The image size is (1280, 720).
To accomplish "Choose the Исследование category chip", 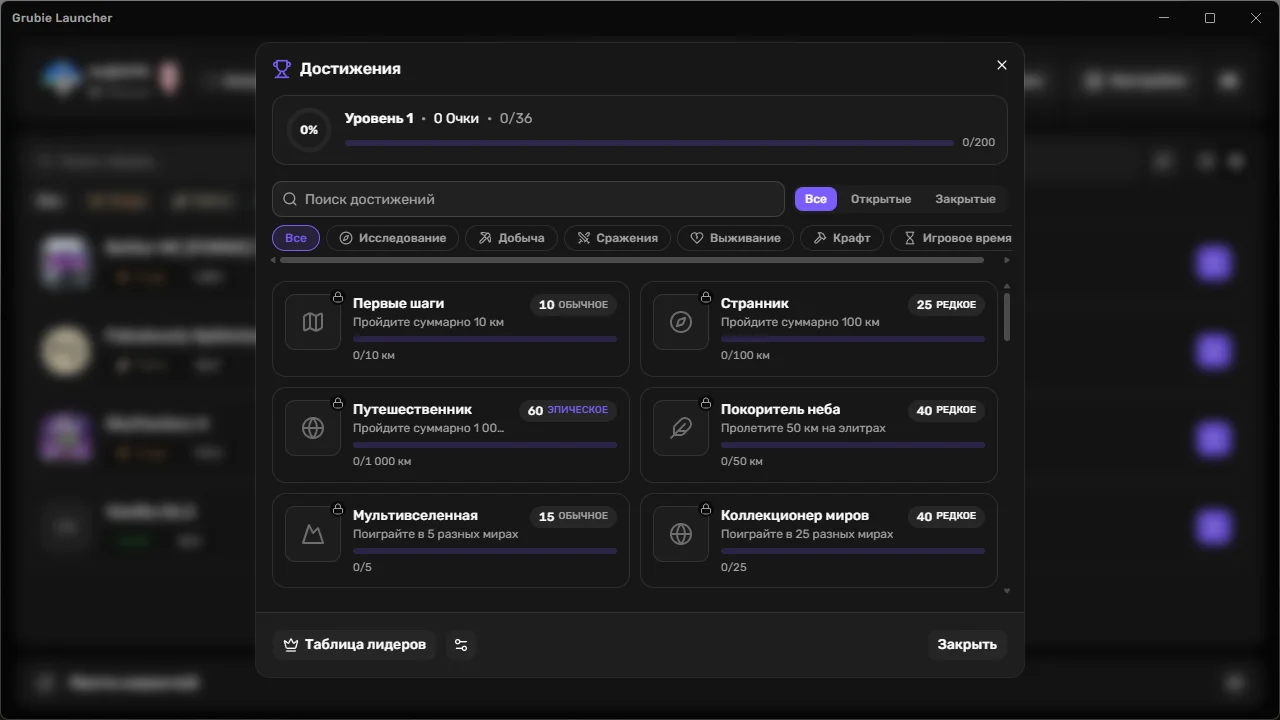I will pyautogui.click(x=393, y=238).
